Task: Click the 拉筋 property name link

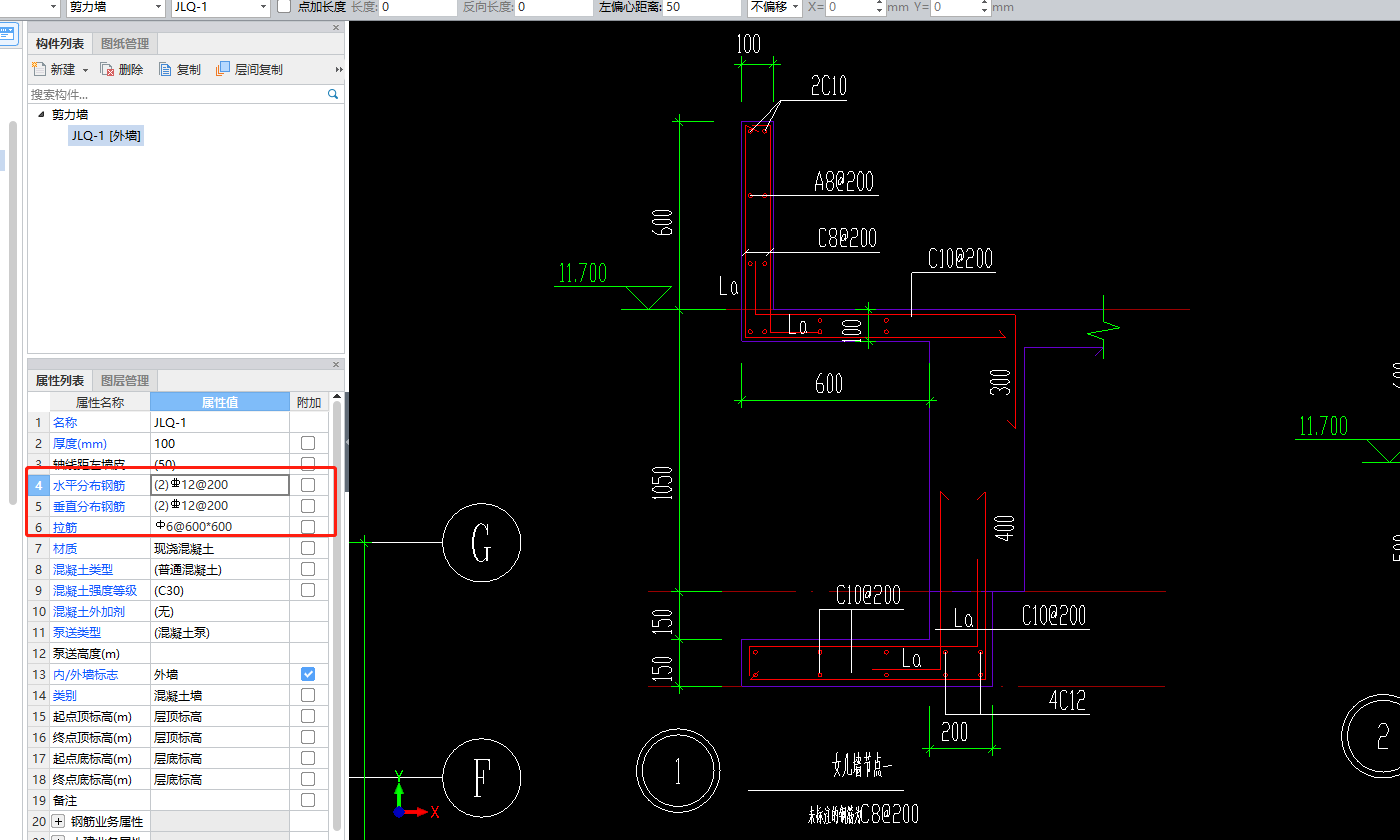Action: 65,527
